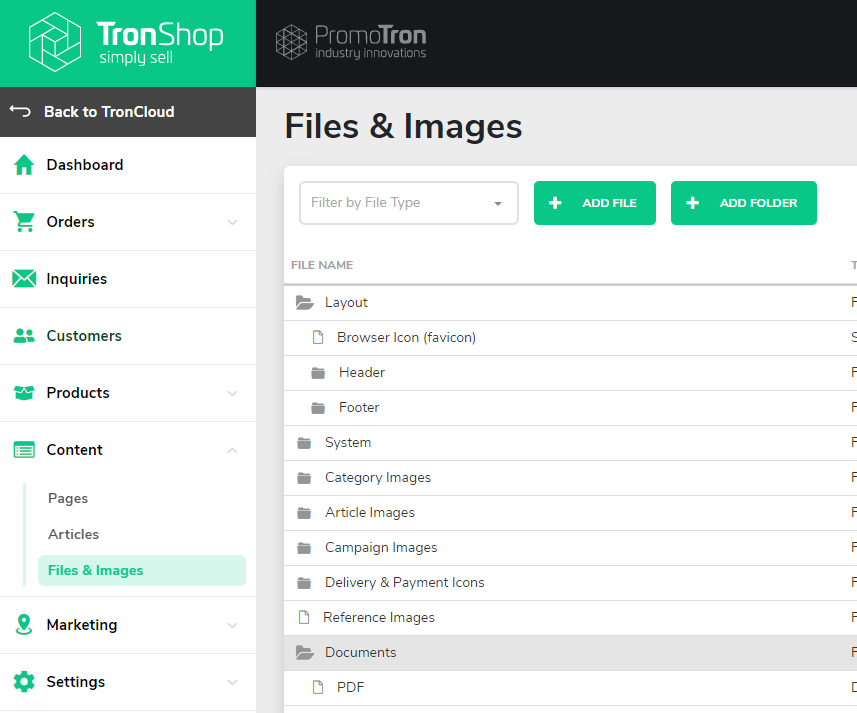The image size is (857, 713).
Task: Click the Marketing location pin icon
Action: point(24,625)
